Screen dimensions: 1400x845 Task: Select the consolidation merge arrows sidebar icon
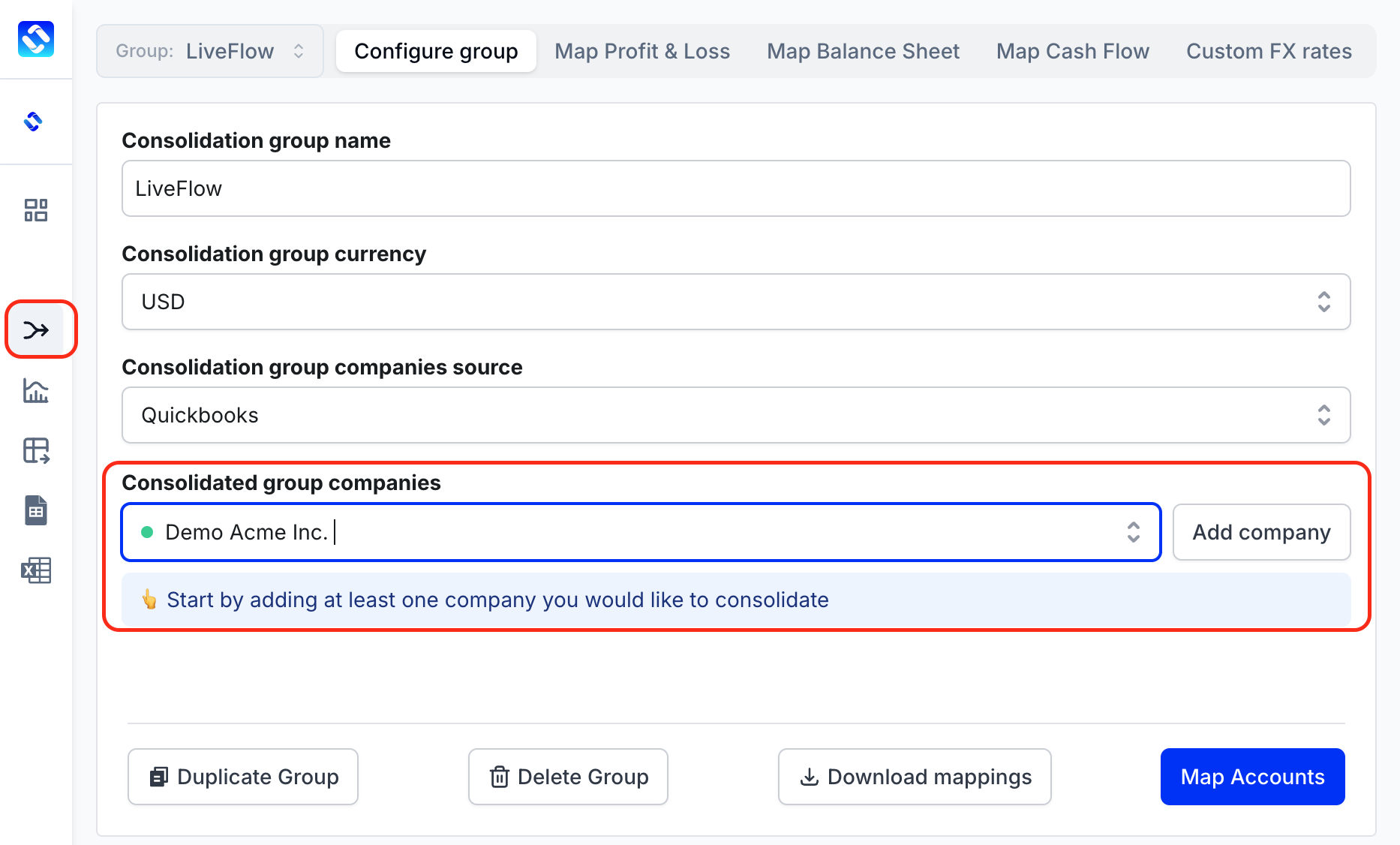click(36, 329)
